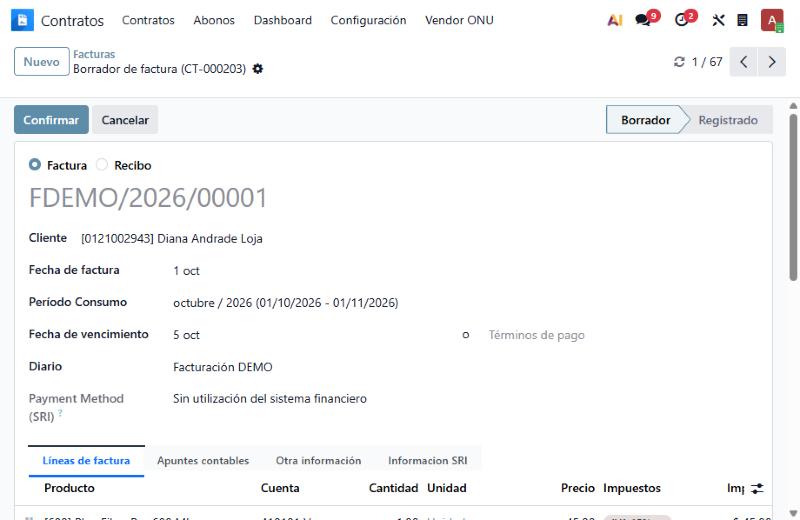Viewport: 800px width, 520px height.
Task: Open the debug tools wrench icon
Action: (718, 20)
